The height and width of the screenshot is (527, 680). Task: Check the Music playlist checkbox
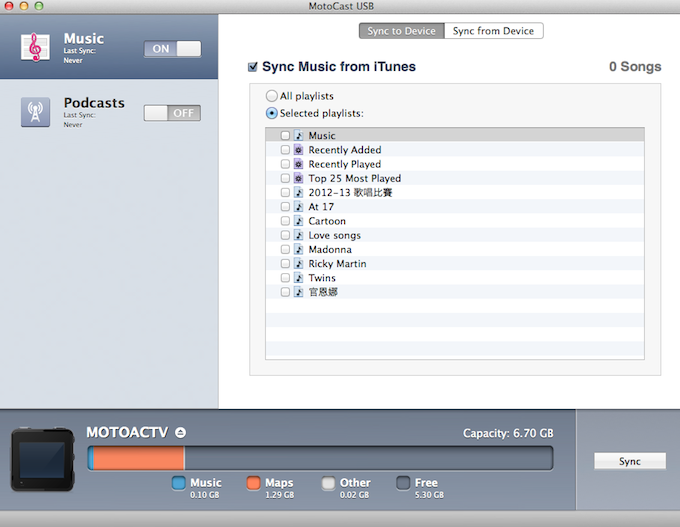[285, 135]
